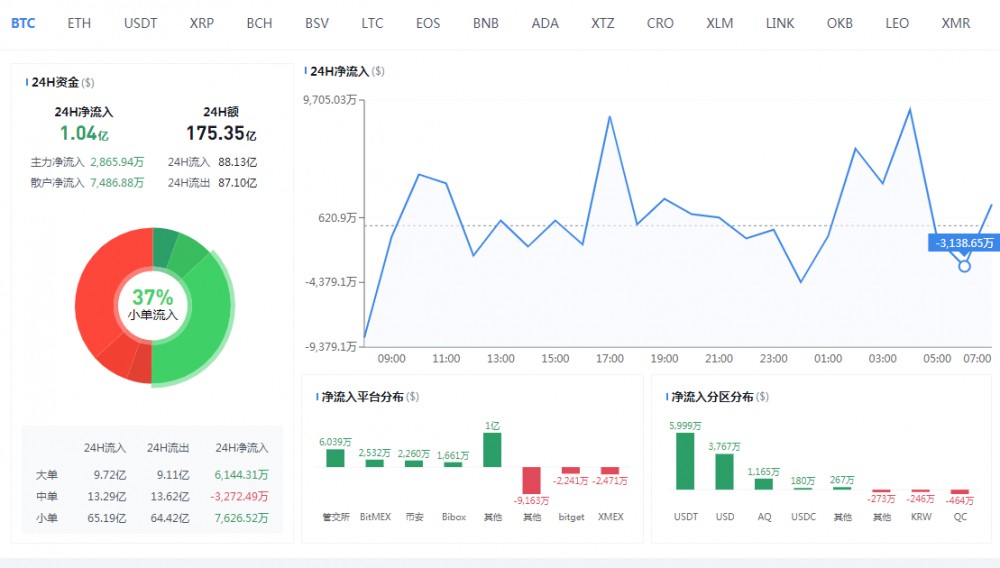Switch to the XRP tab
The height and width of the screenshot is (568, 1000).
click(x=202, y=23)
